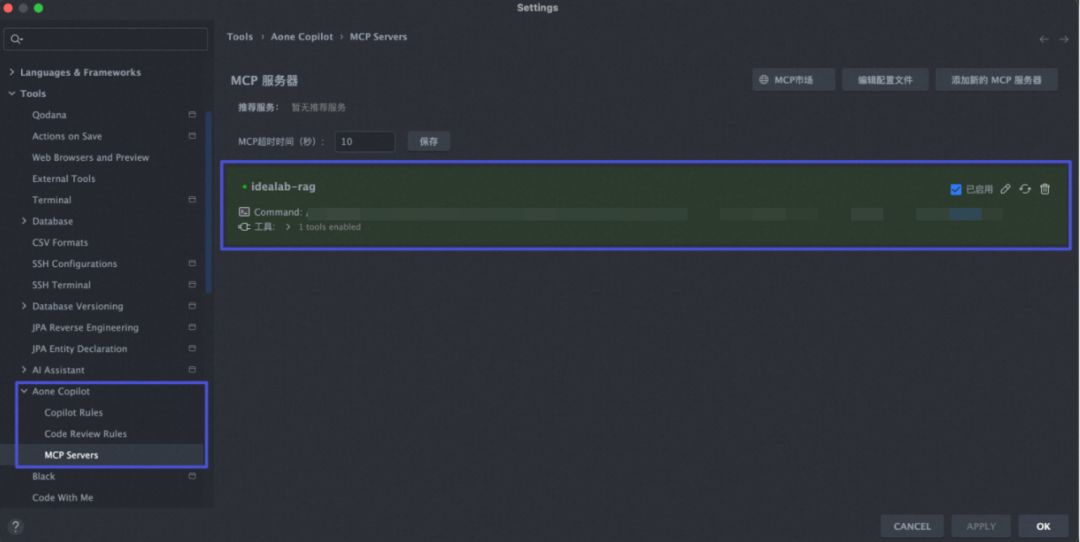The image size is (1080, 542).
Task: Click the forward navigation arrow icon
Action: click(x=1063, y=39)
